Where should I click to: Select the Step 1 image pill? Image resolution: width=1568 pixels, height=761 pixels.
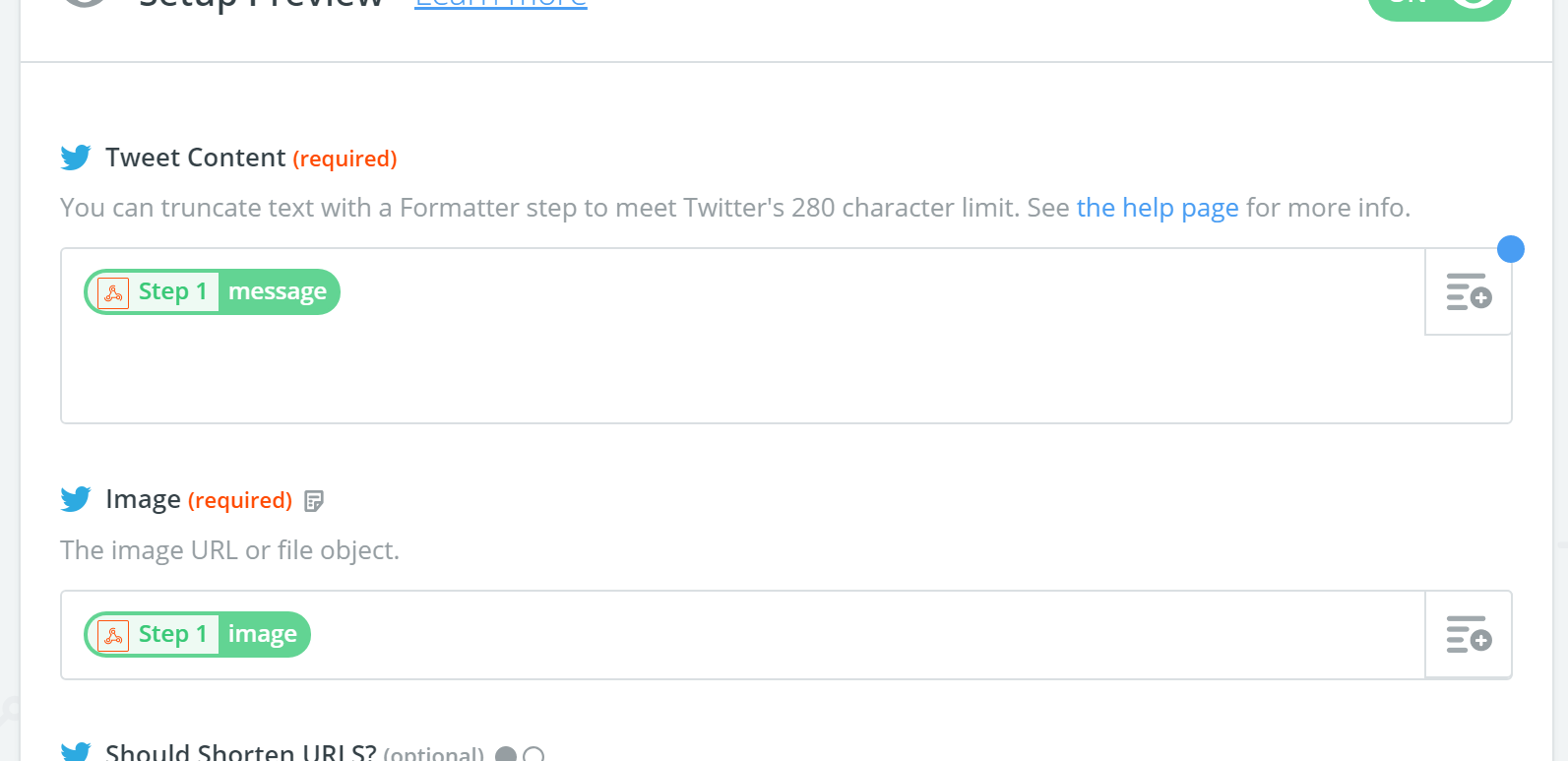tap(197, 634)
